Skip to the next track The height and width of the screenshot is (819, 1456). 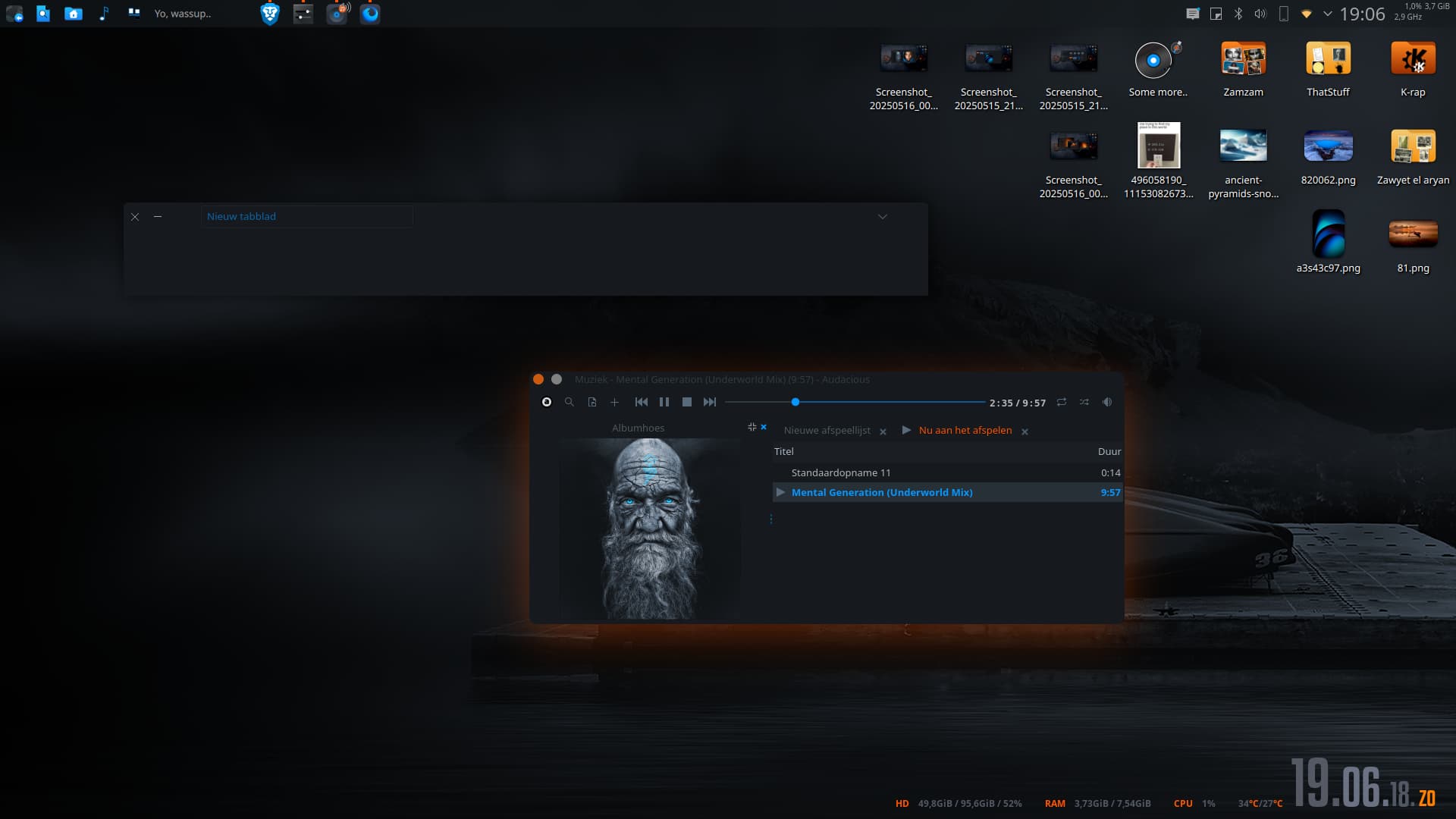click(x=710, y=402)
